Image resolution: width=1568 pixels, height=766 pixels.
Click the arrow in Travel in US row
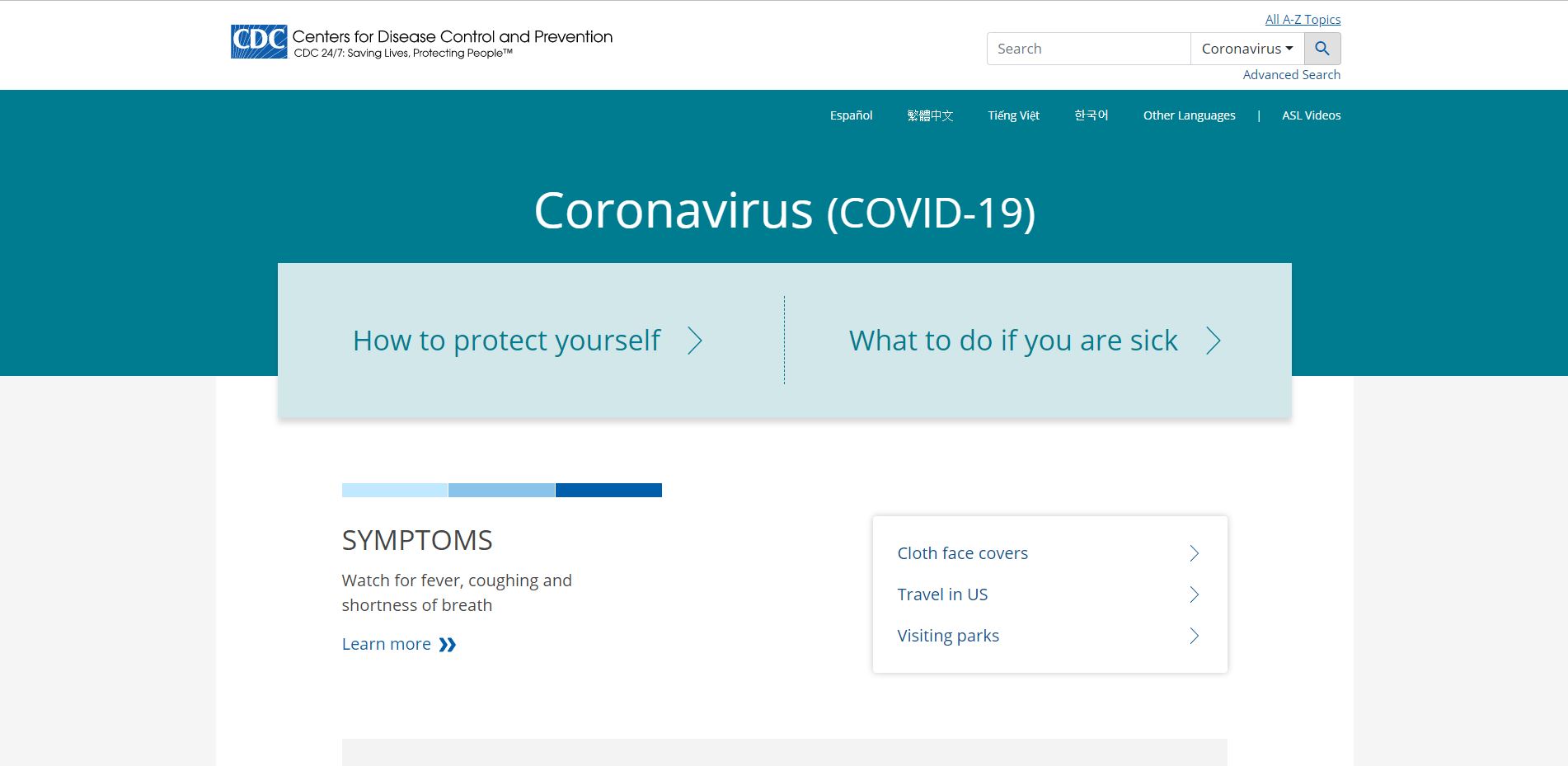pos(1194,594)
